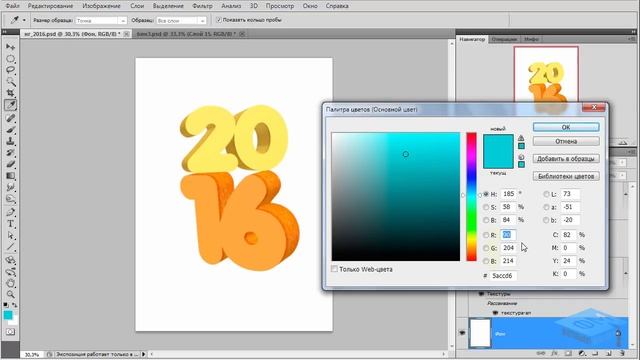640x360 pixels.
Task: Click the hex color code field
Action: pos(504,276)
